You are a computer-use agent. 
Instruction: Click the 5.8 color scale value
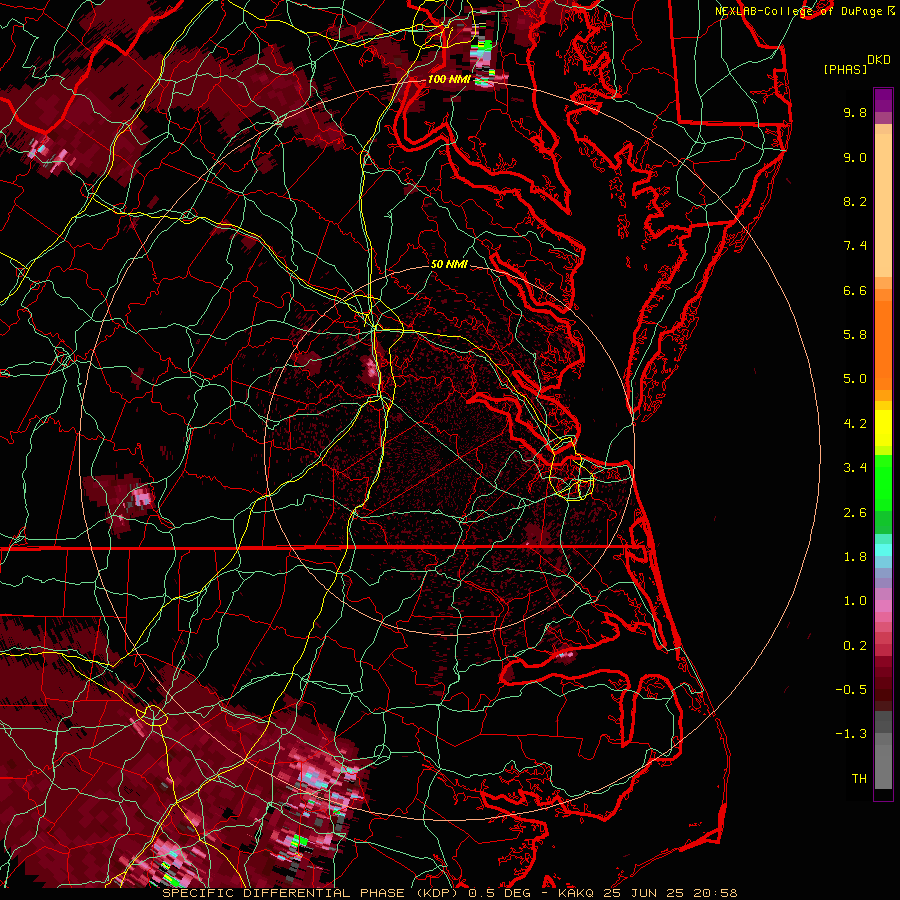855,335
